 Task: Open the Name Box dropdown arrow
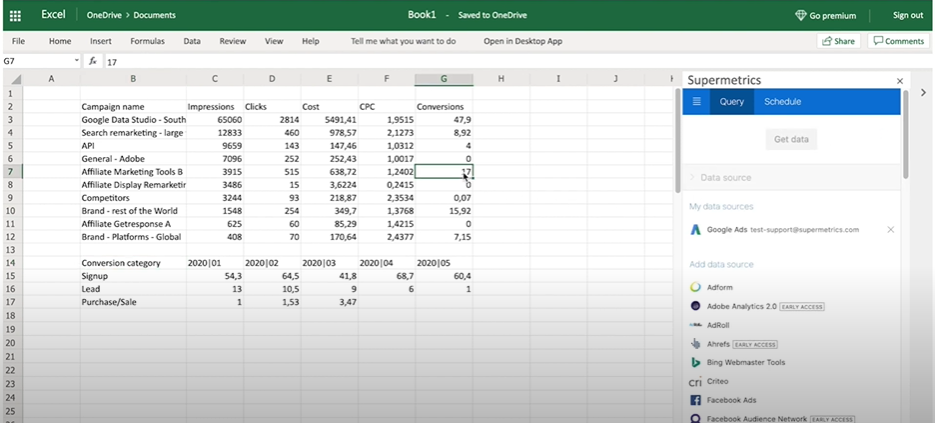(x=77, y=61)
